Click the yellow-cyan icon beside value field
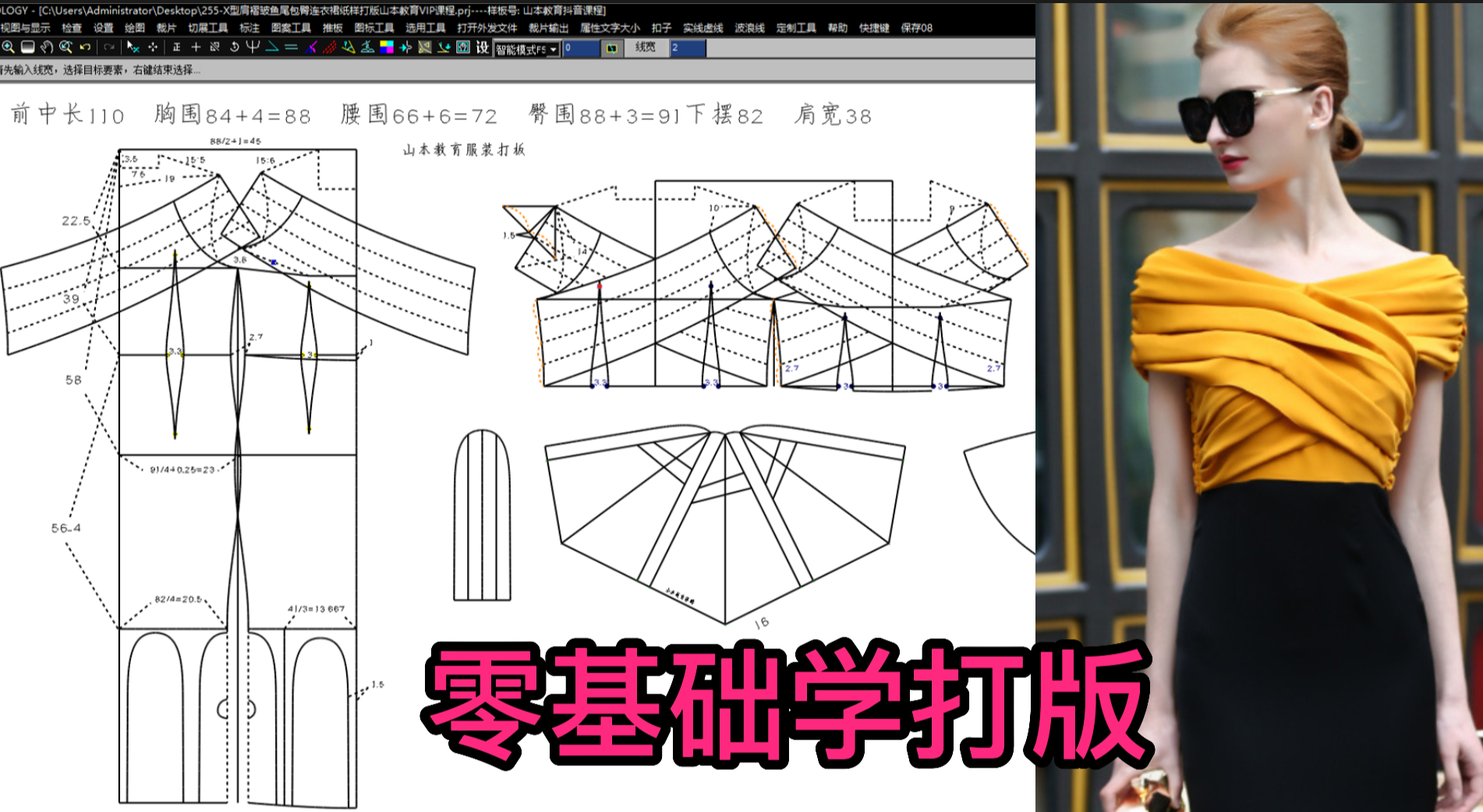 (x=612, y=48)
